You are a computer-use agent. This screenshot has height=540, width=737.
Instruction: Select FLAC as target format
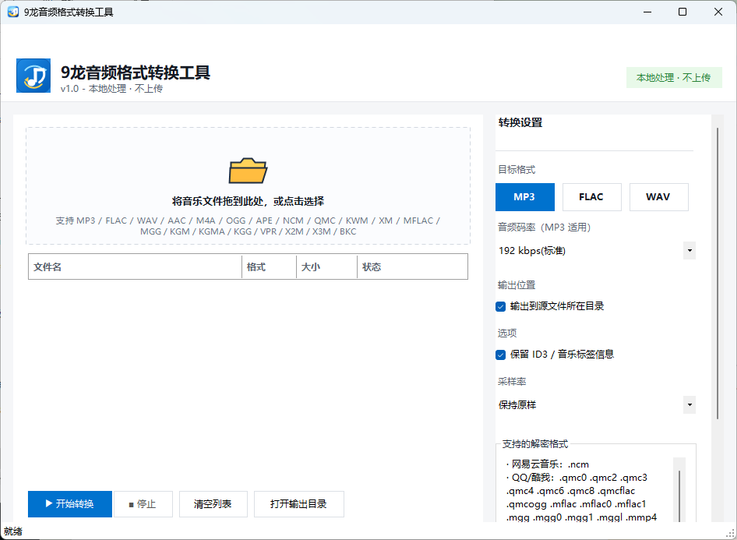(591, 197)
